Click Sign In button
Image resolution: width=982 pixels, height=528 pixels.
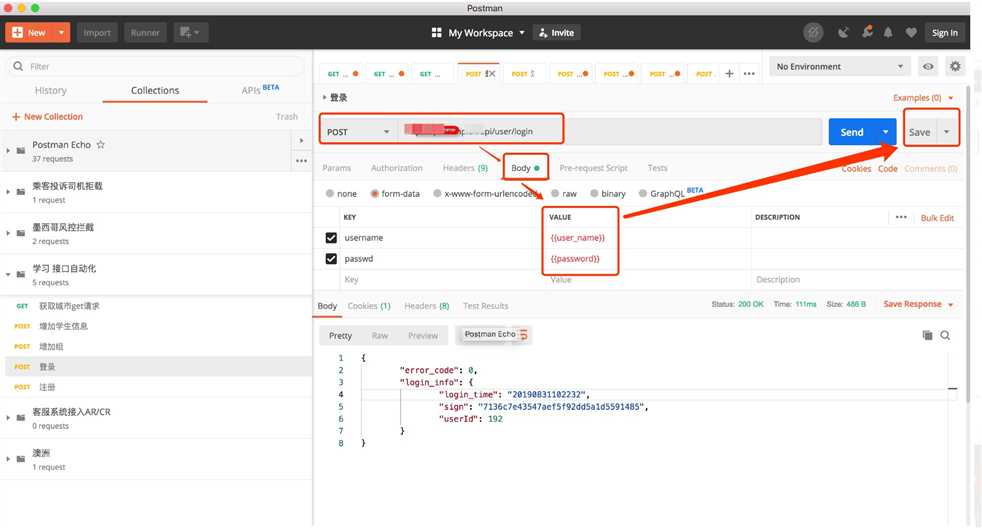click(x=944, y=33)
